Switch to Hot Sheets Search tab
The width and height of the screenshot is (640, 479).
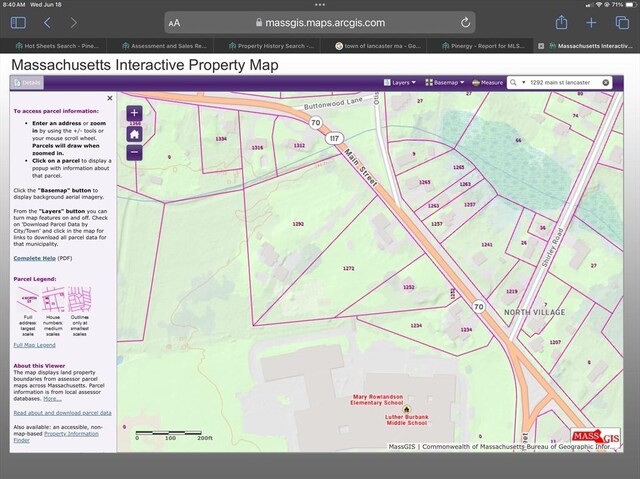pyautogui.click(x=57, y=46)
